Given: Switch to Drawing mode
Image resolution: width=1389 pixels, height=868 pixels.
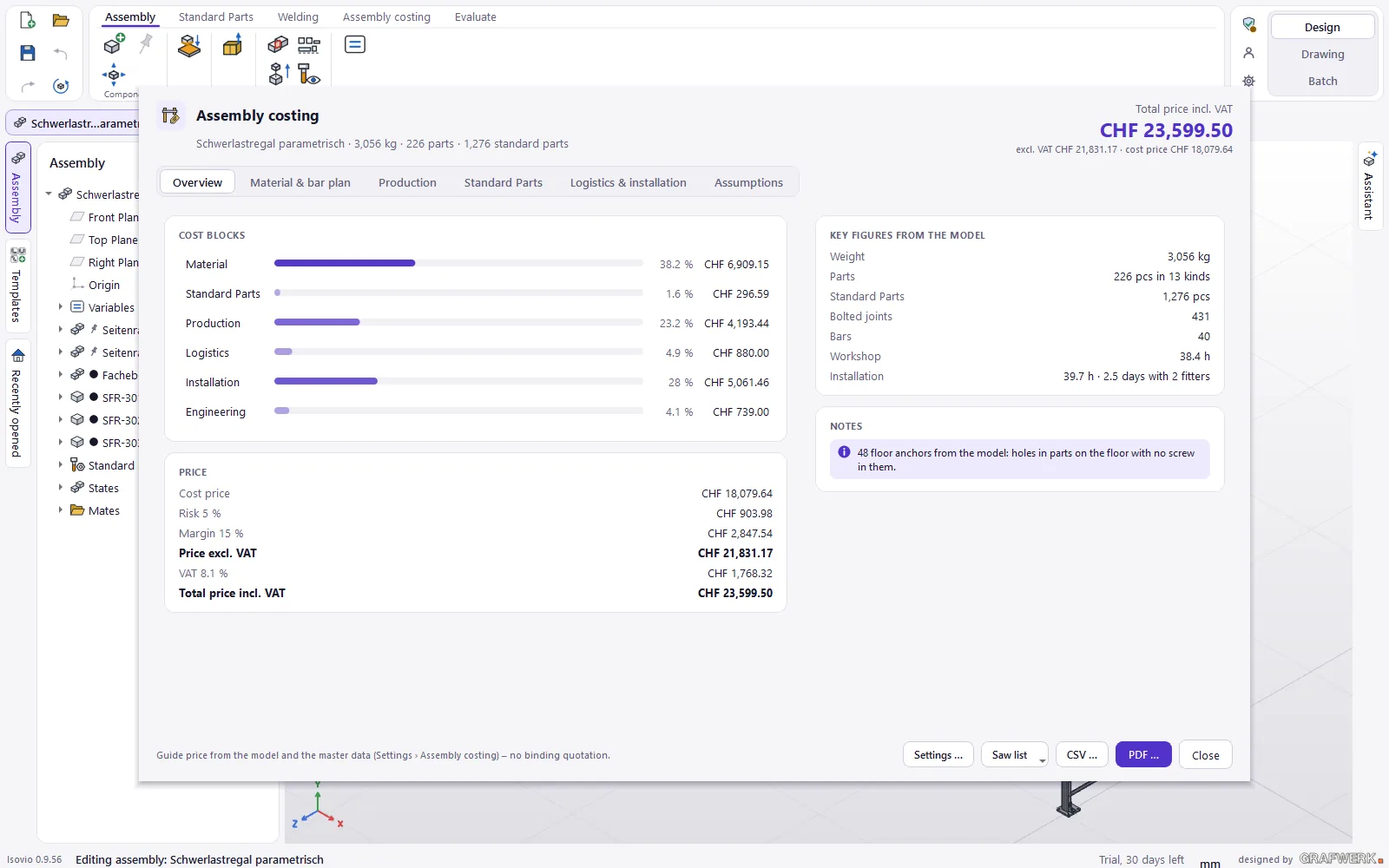Looking at the screenshot, I should click(1322, 54).
